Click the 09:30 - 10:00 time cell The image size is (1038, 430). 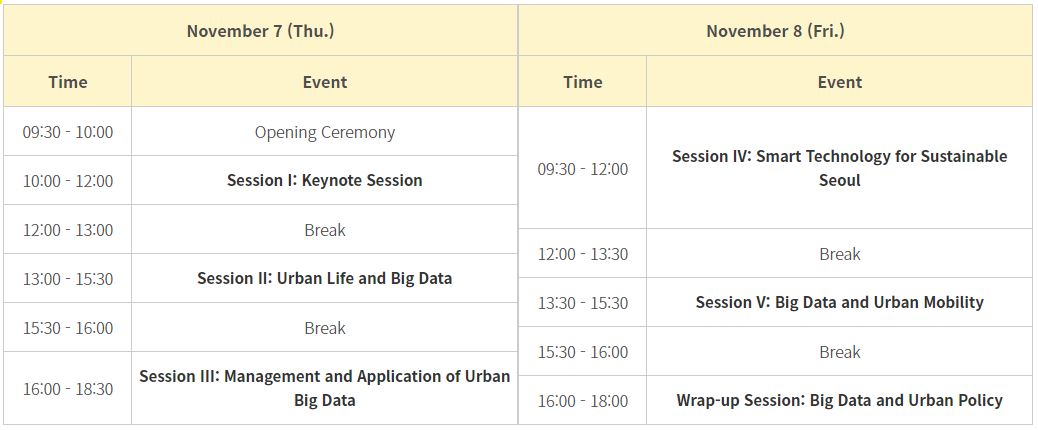(68, 132)
